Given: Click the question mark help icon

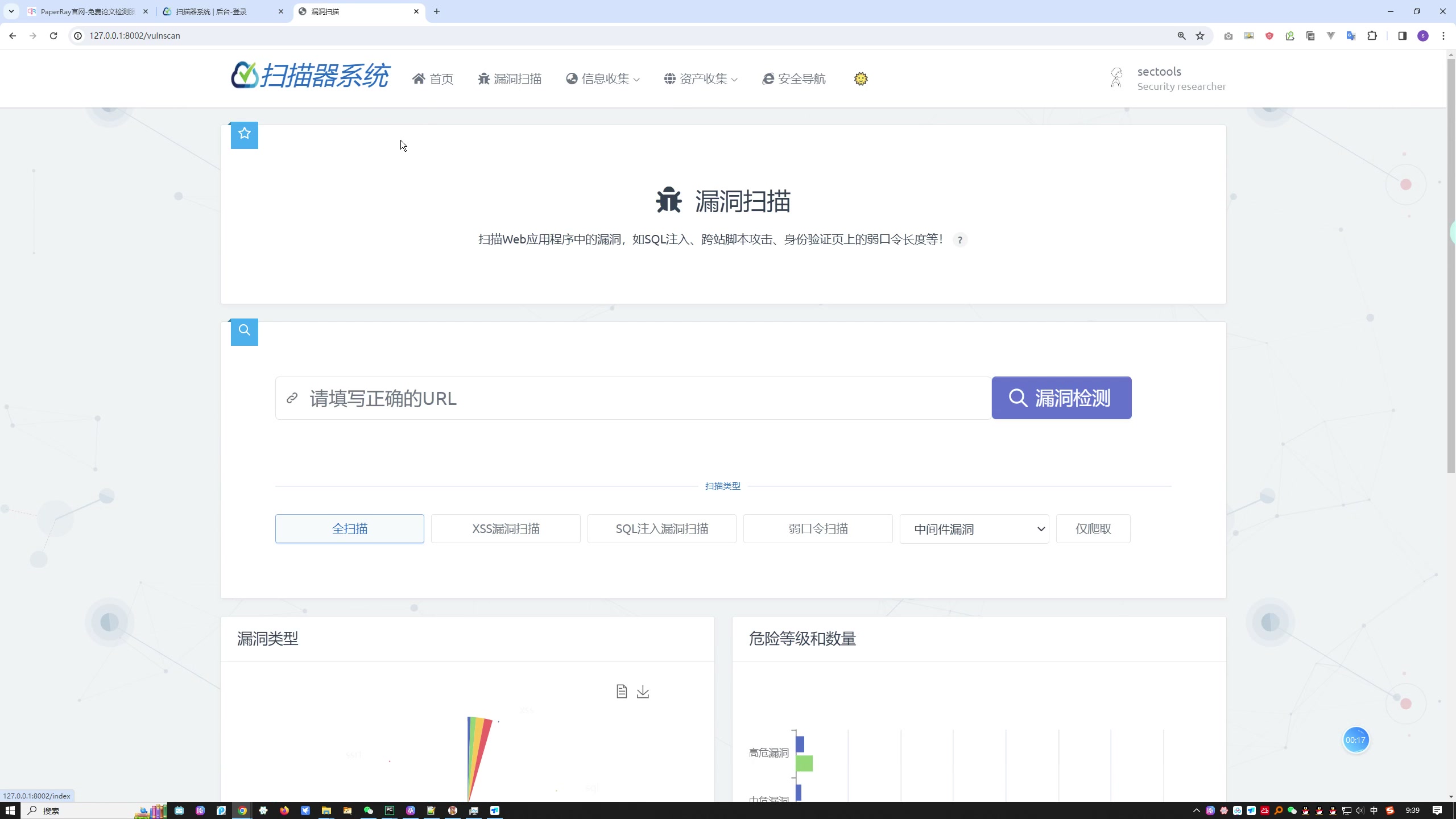Looking at the screenshot, I should pos(960,240).
